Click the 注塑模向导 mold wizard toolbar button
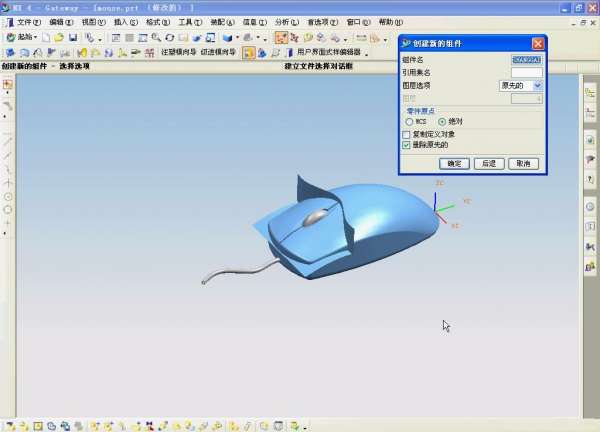Screen dimensions: 600x432 pyautogui.click(x=177, y=53)
